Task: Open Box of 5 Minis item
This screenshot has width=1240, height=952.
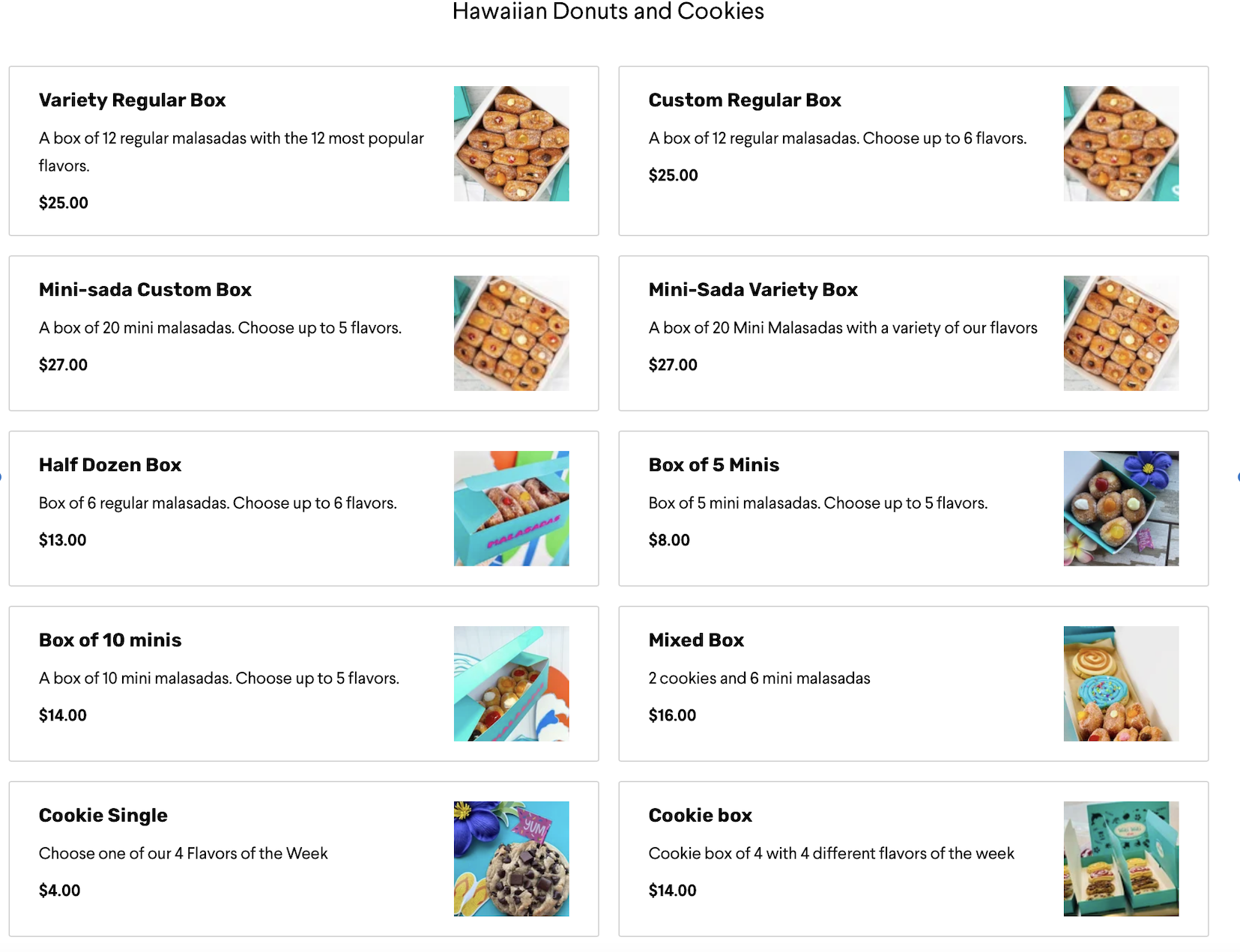Action: click(x=714, y=465)
